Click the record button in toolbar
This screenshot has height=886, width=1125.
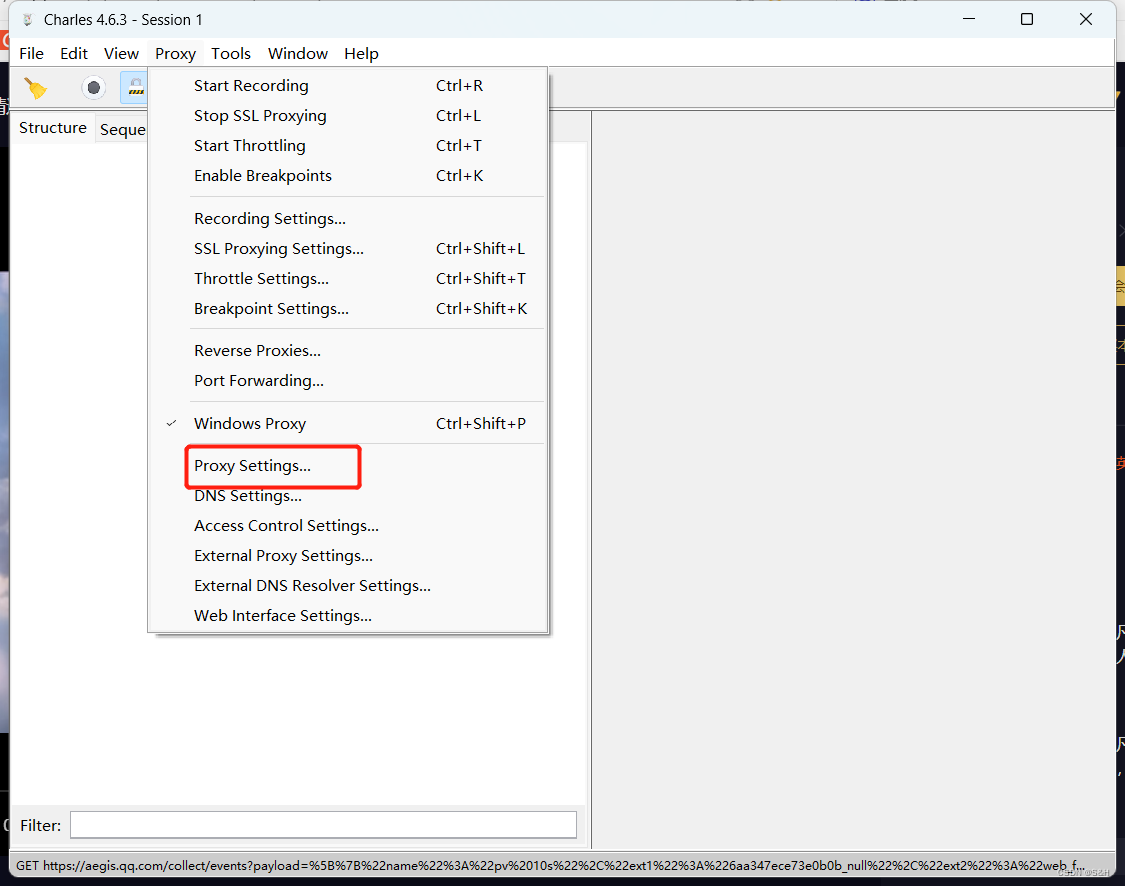tap(93, 88)
